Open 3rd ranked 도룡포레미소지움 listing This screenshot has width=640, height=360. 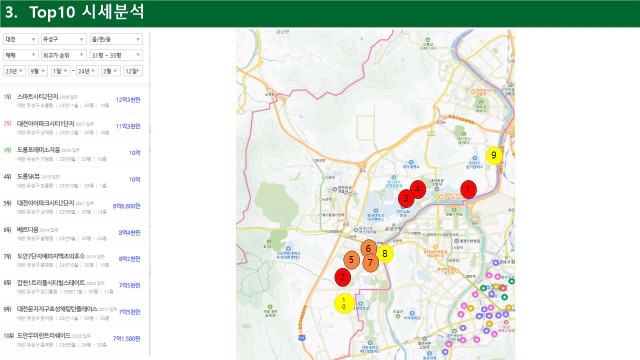[72, 154]
